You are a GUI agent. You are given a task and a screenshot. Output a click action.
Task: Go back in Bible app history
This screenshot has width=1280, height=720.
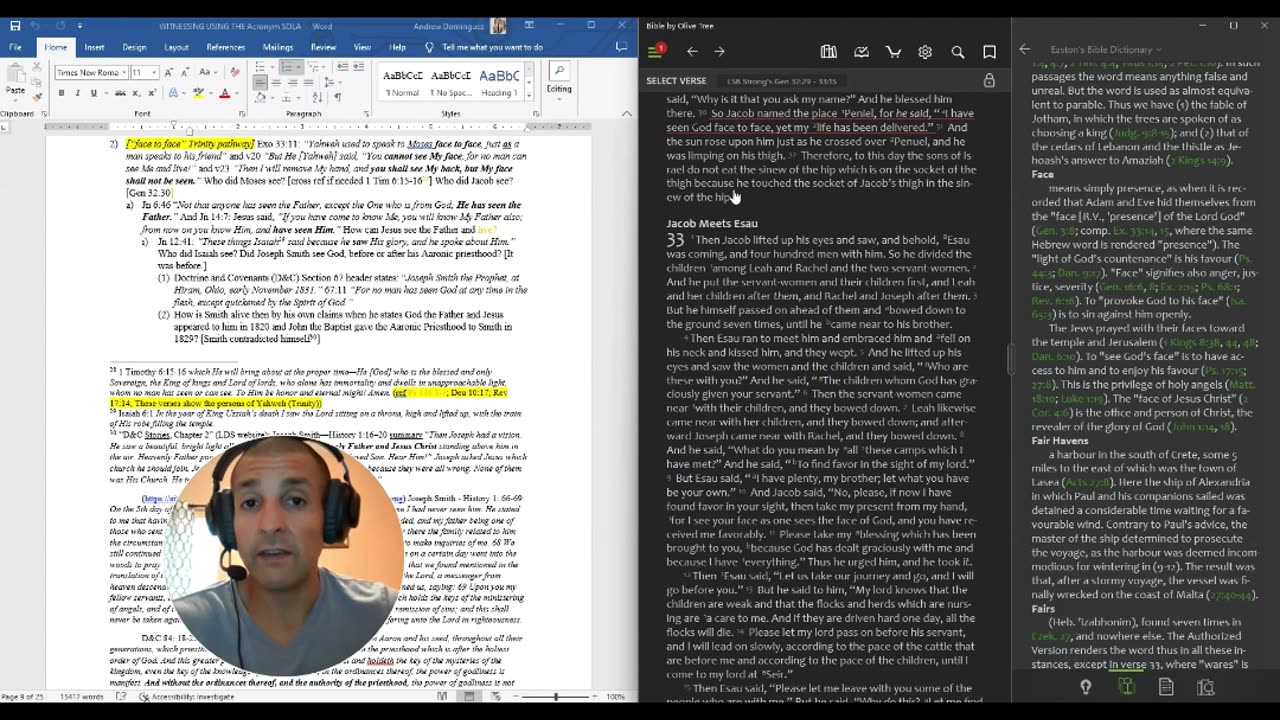click(x=692, y=52)
